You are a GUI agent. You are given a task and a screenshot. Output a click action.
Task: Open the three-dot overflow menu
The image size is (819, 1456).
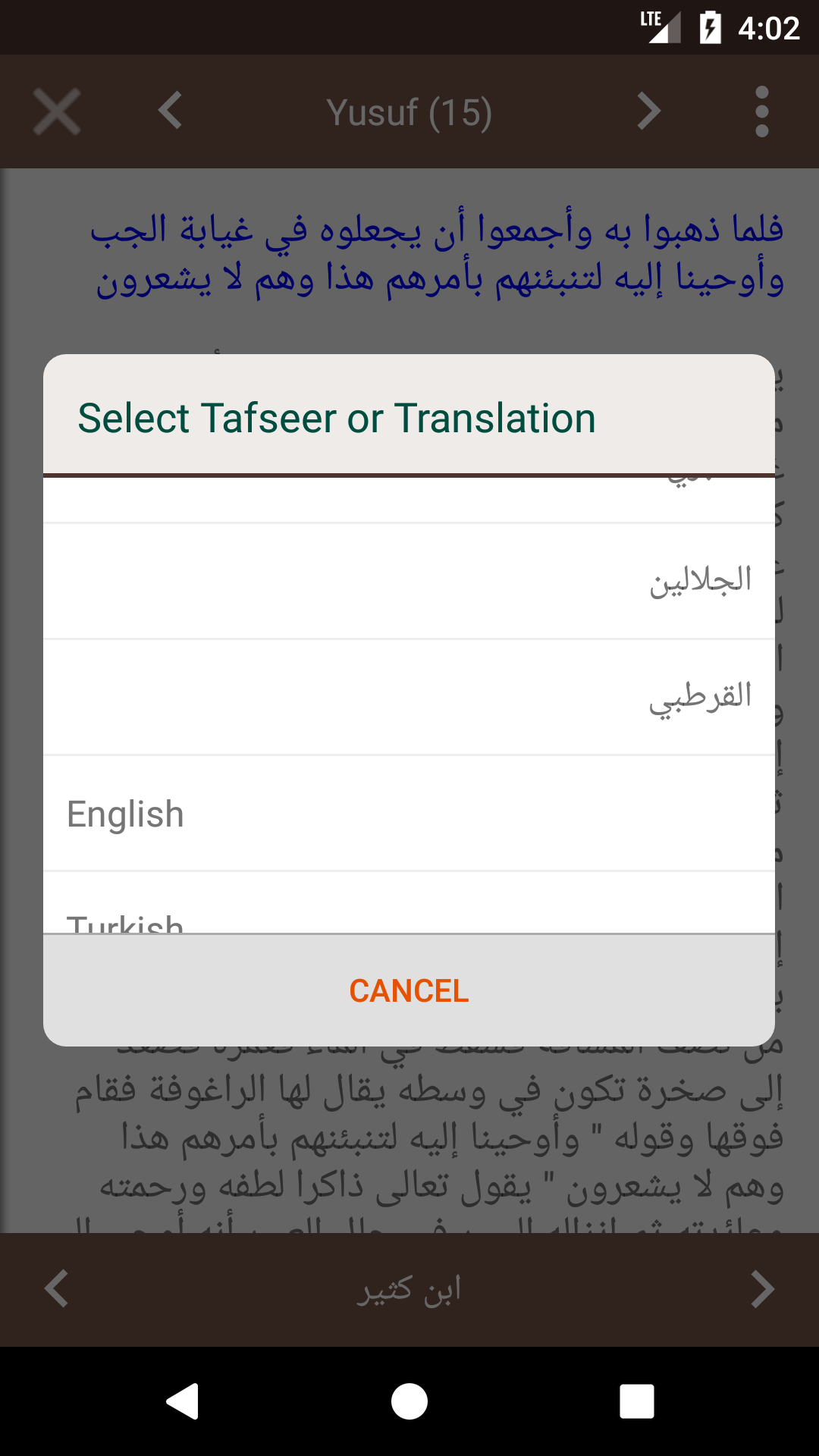761,111
